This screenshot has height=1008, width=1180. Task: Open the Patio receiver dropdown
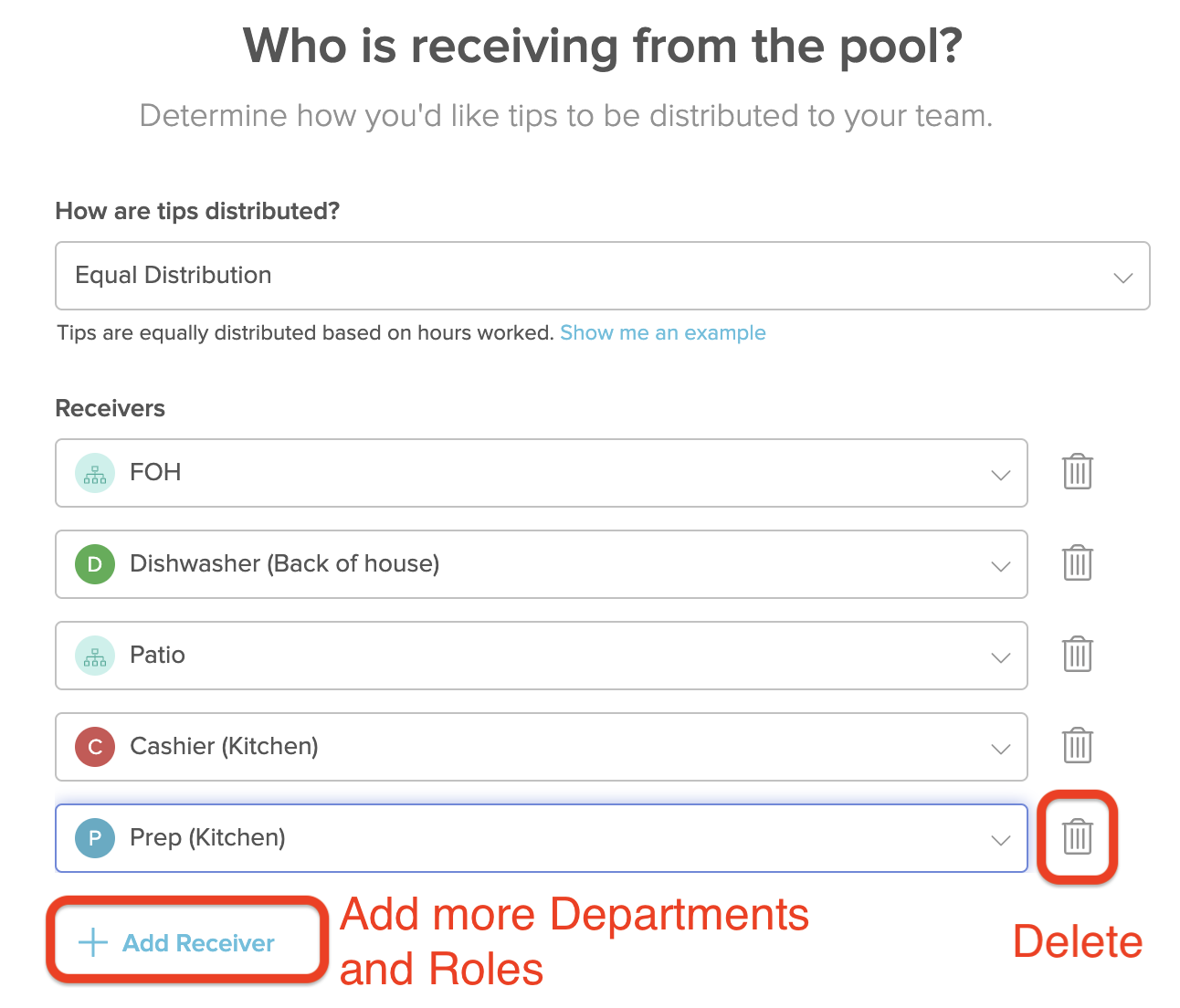1000,656
